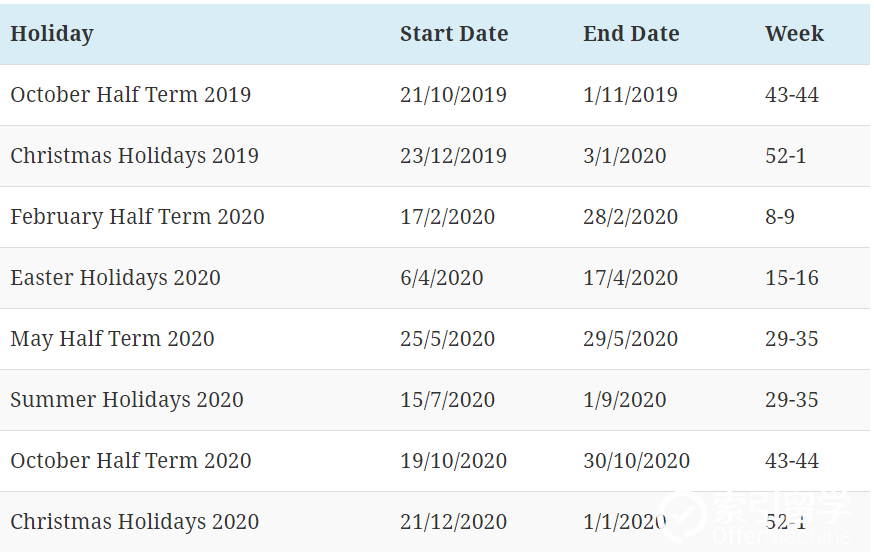Select start date 17/2/2020 cell
This screenshot has width=874, height=554.
click(x=447, y=217)
